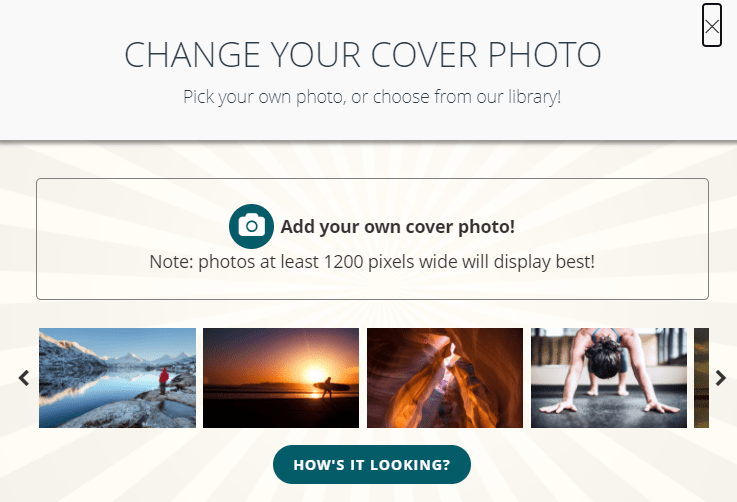Viewport: 737px width, 502px height.
Task: Click the person in red jacket
Action: (164, 380)
